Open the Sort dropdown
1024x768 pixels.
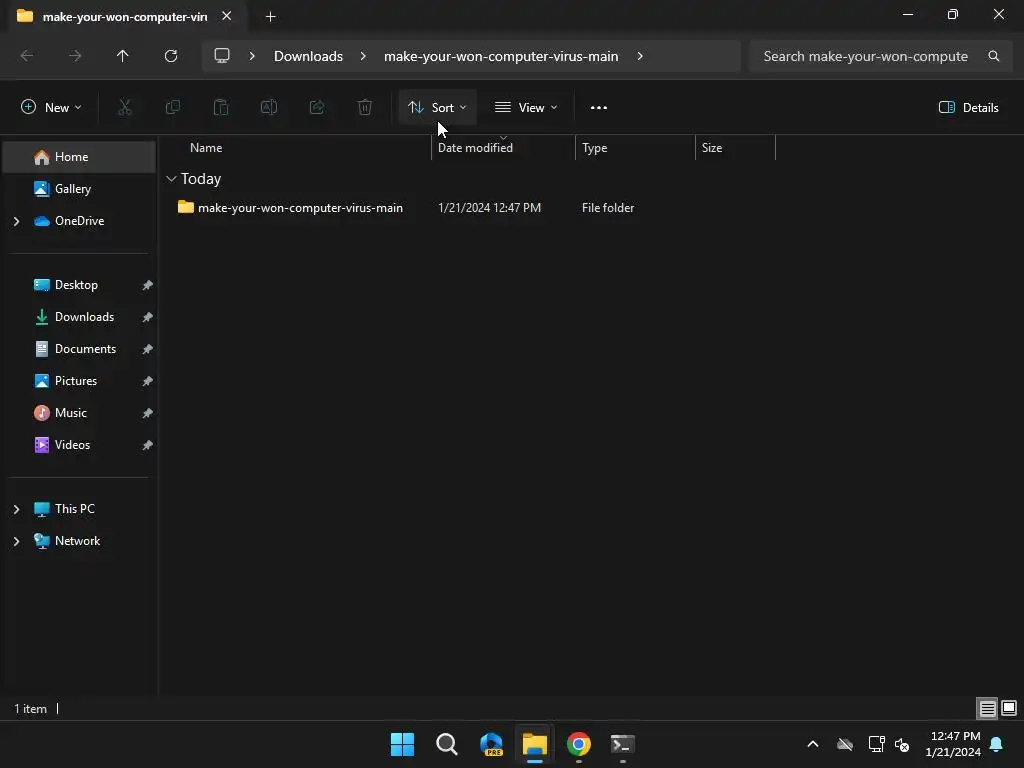[x=437, y=108]
